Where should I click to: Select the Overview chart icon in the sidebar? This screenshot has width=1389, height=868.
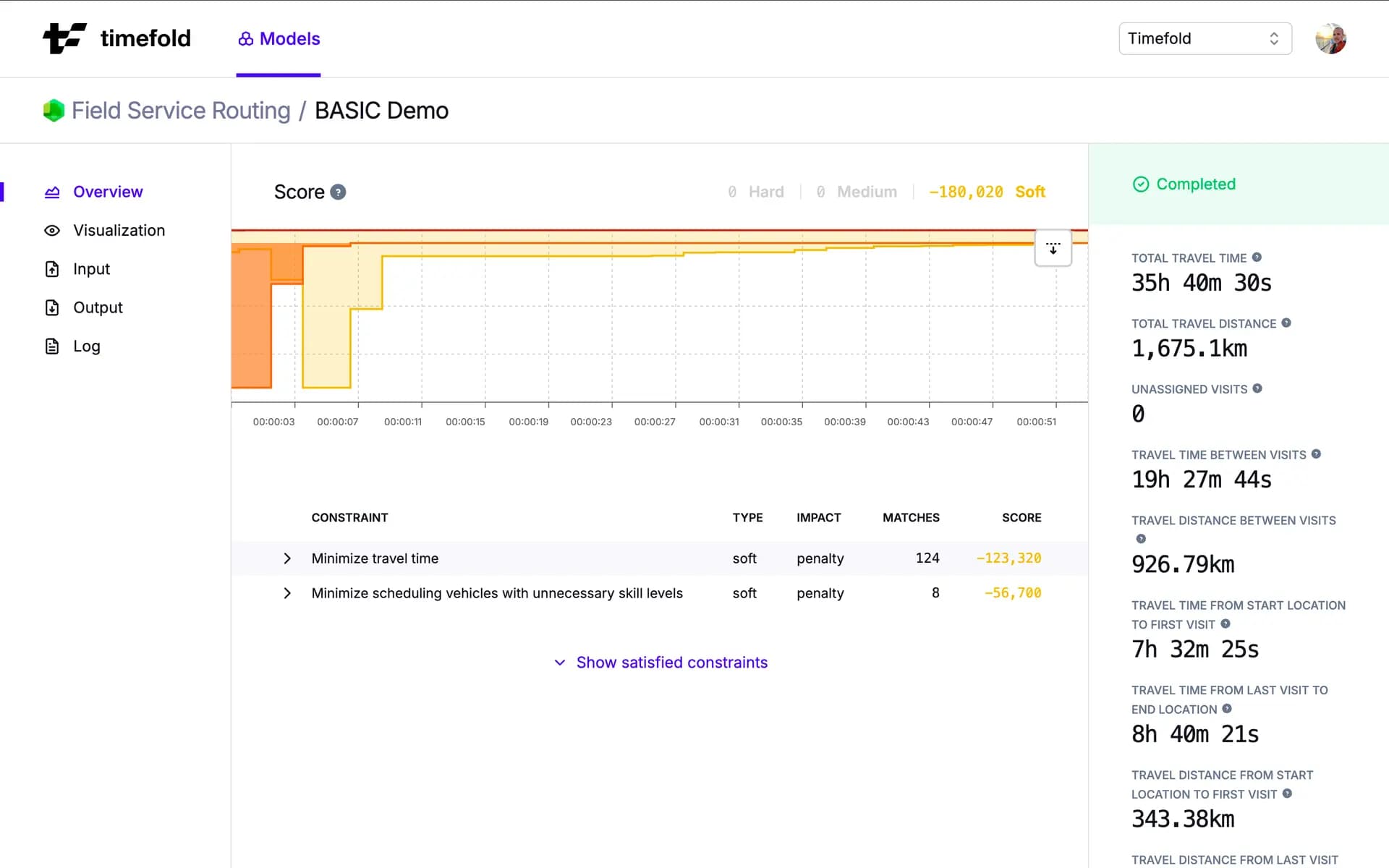(53, 192)
